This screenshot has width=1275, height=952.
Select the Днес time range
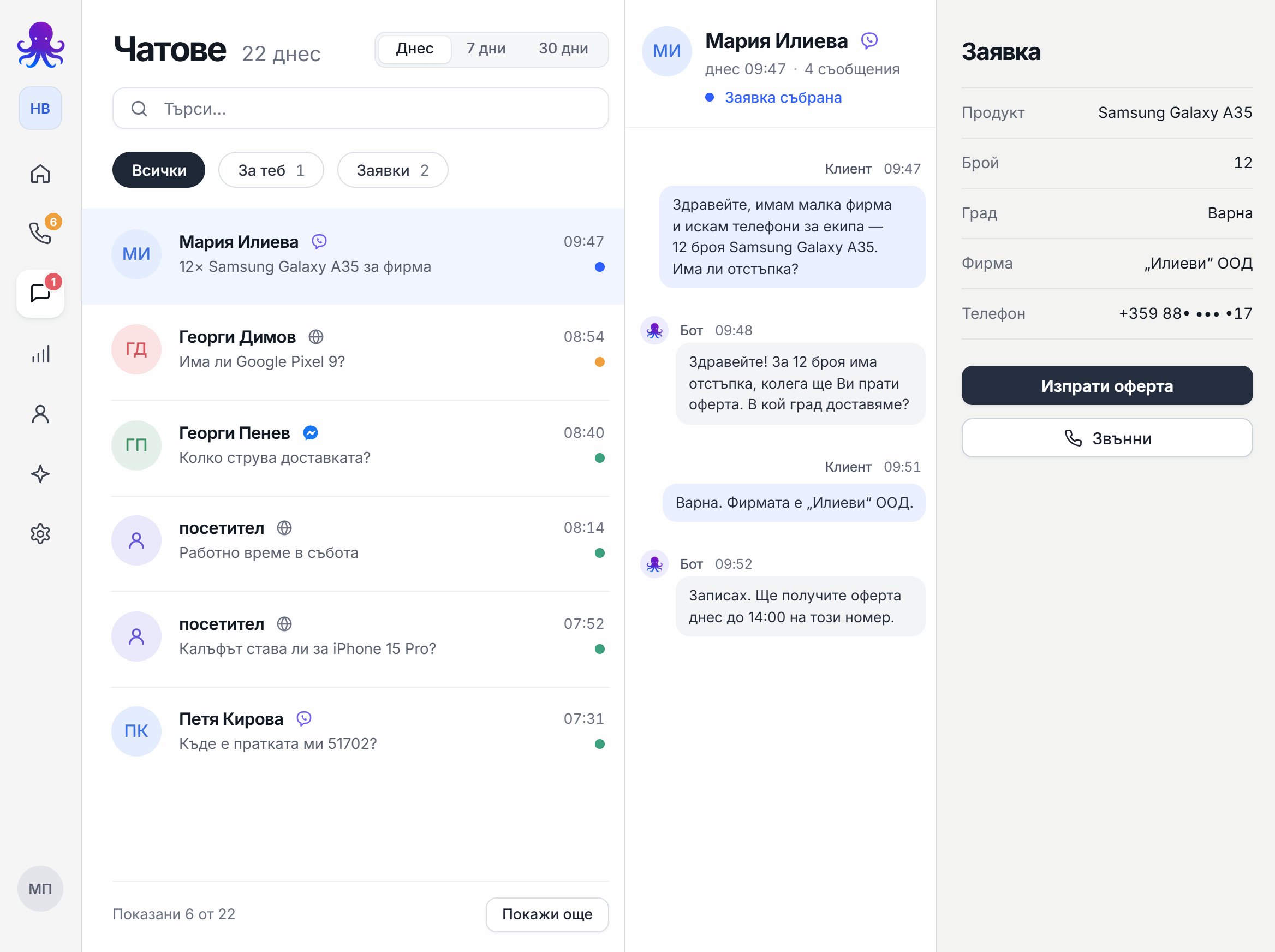click(x=415, y=49)
